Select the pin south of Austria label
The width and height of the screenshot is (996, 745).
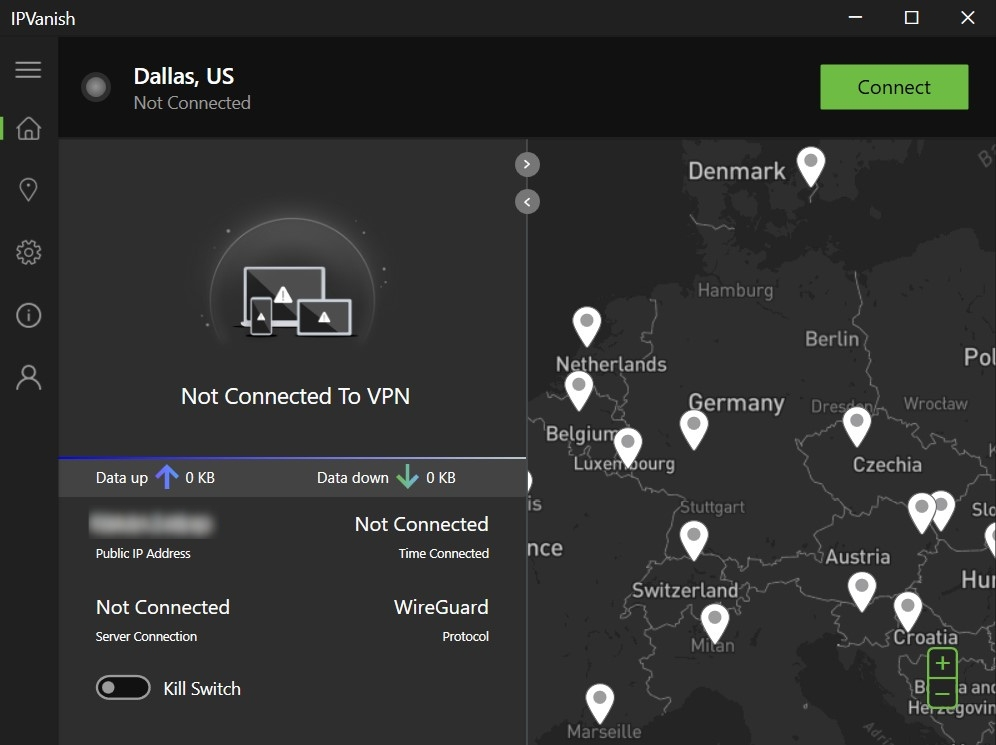click(x=862, y=591)
